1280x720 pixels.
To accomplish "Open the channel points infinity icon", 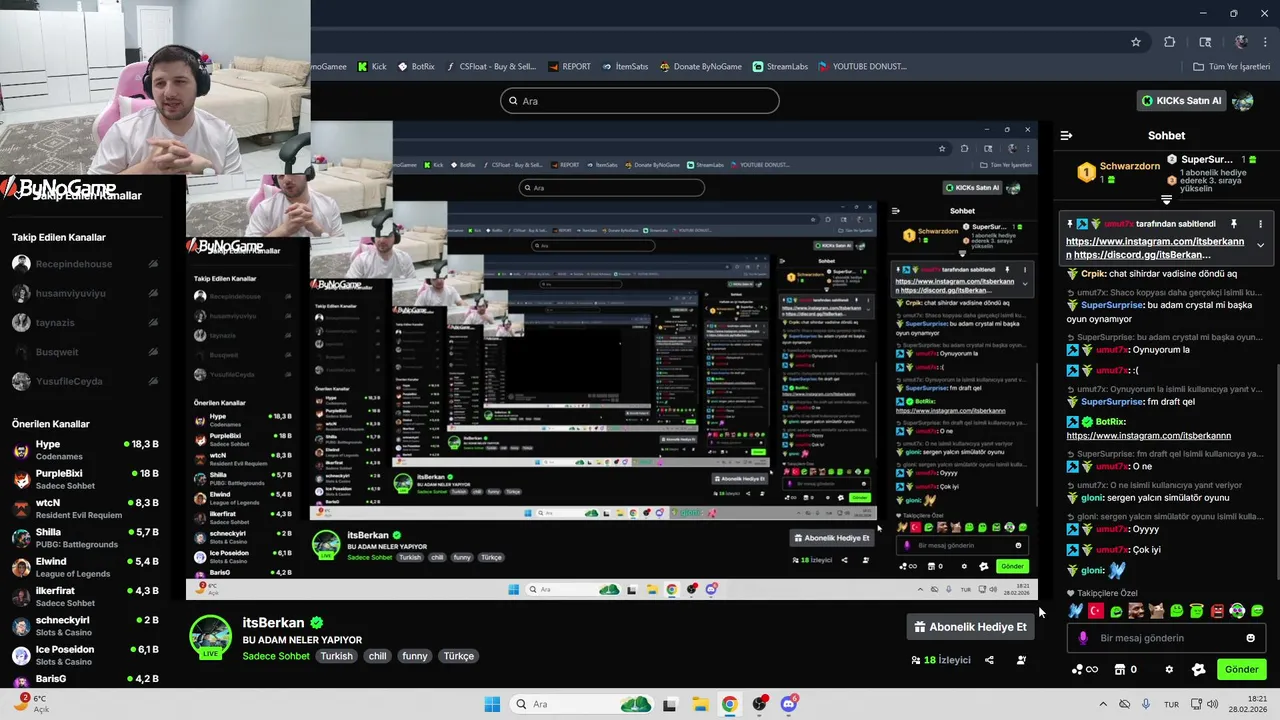I will (x=1085, y=669).
